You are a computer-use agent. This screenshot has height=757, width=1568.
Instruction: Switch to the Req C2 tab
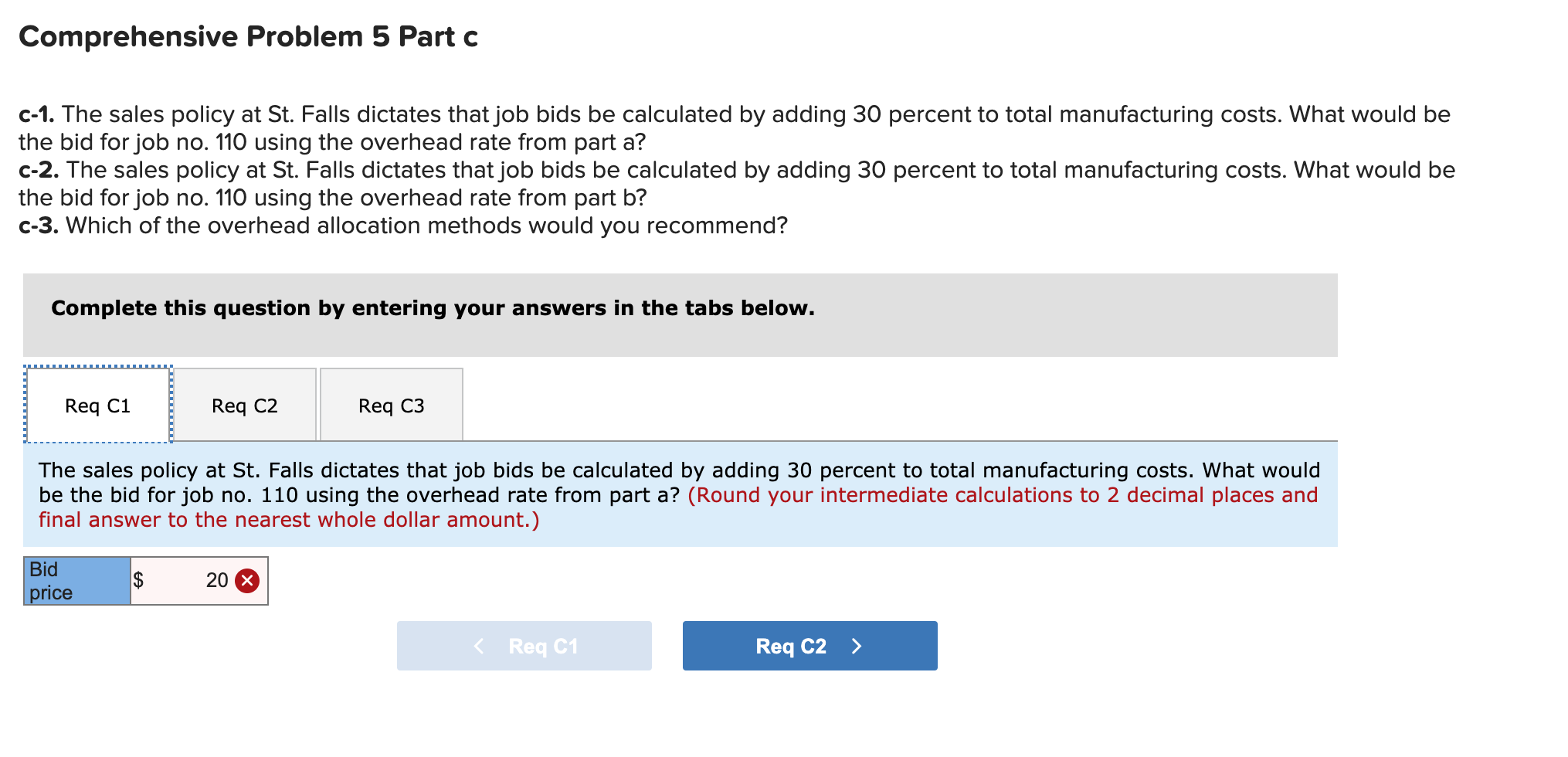(x=244, y=405)
